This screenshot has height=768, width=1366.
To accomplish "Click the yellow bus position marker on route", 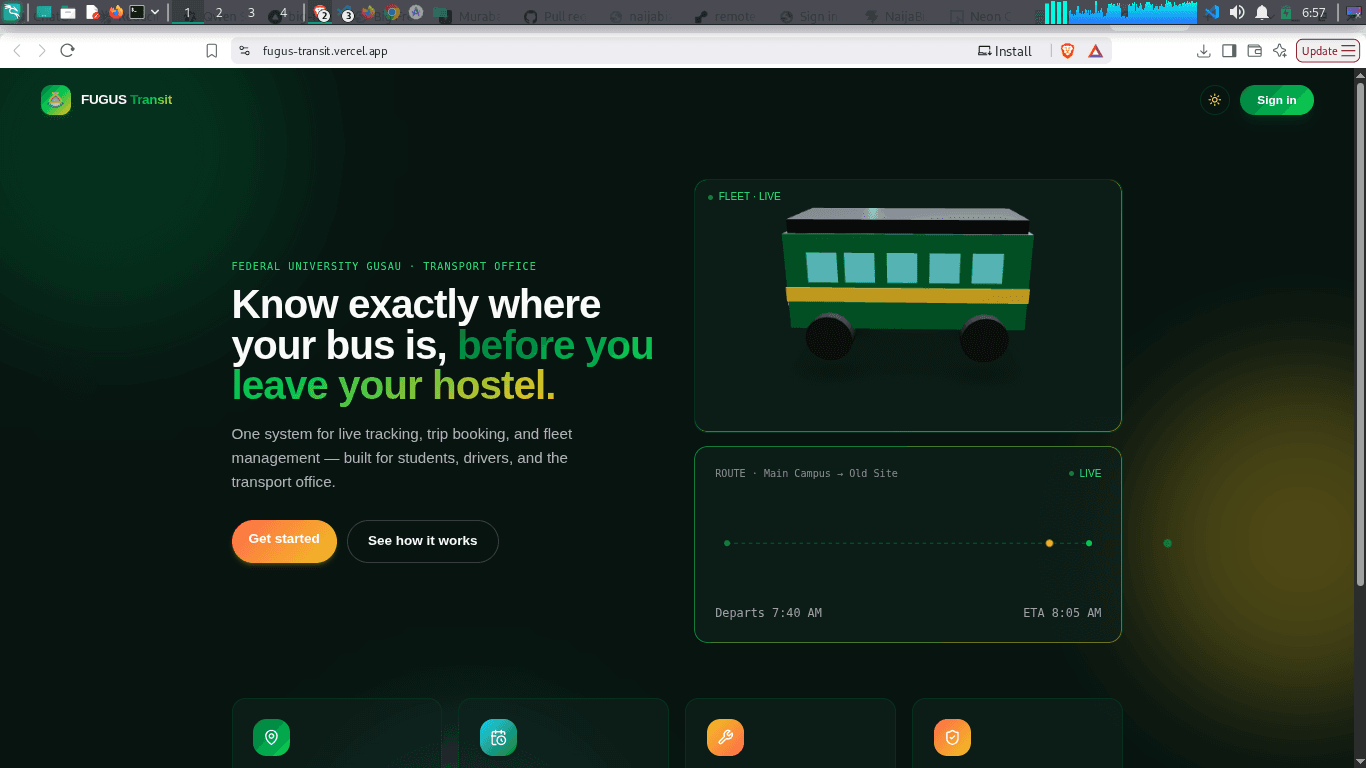I will tap(1049, 543).
